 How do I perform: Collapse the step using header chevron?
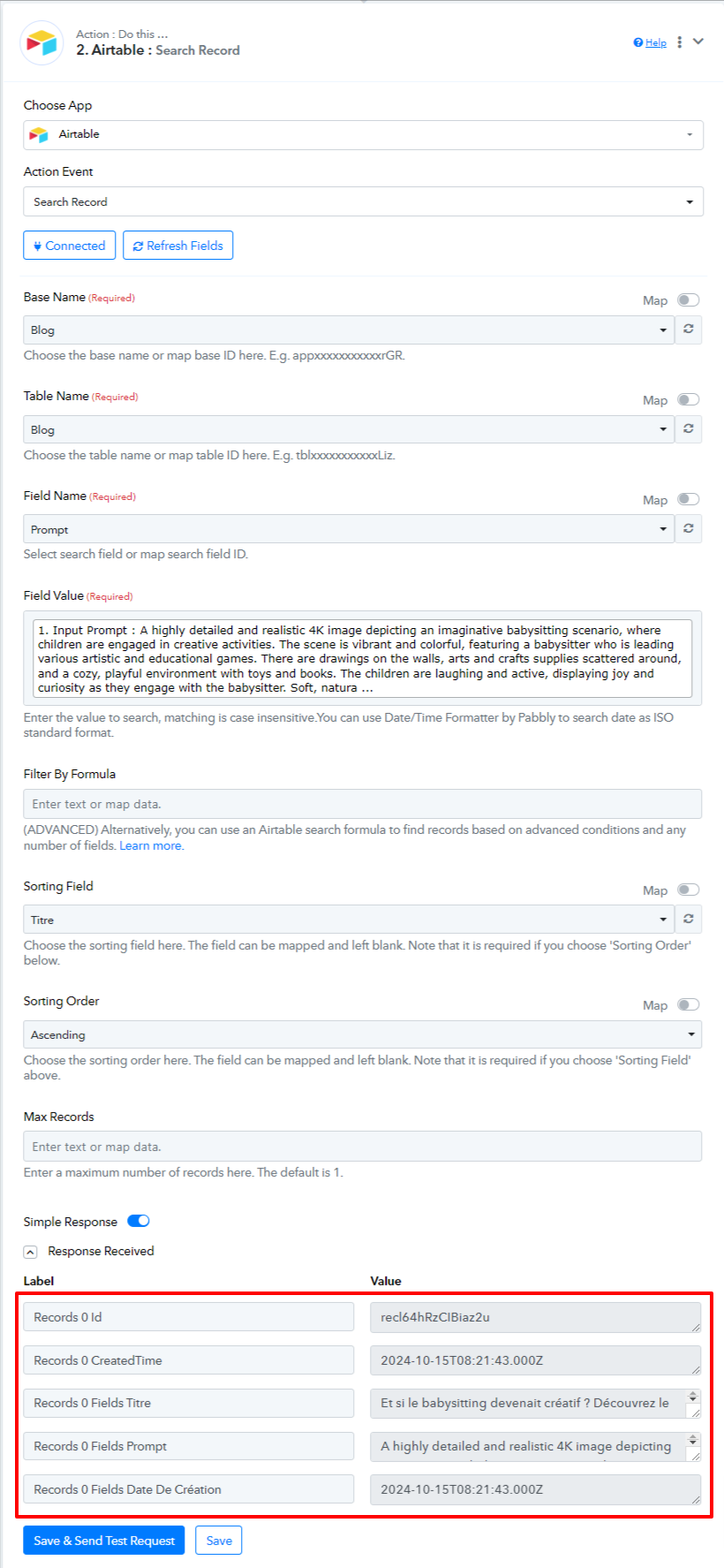(x=698, y=42)
